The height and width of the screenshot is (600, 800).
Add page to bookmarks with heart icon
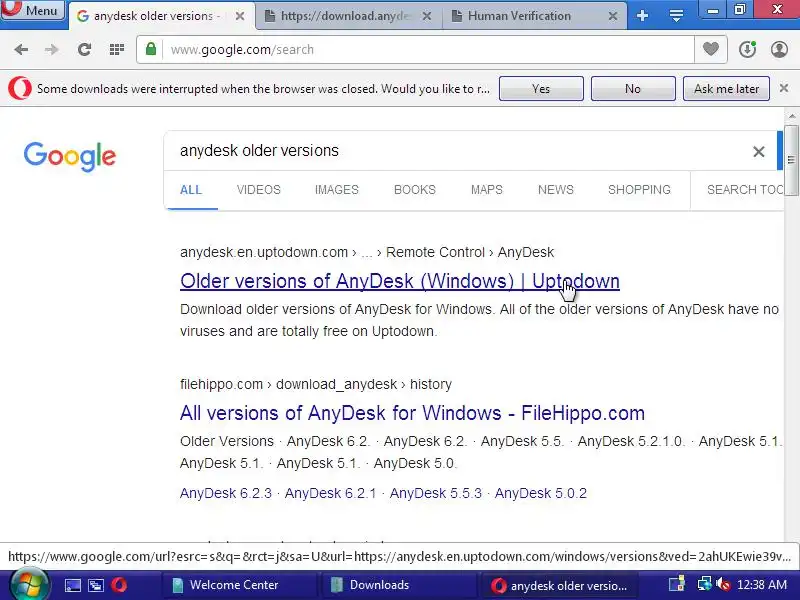pos(711,49)
